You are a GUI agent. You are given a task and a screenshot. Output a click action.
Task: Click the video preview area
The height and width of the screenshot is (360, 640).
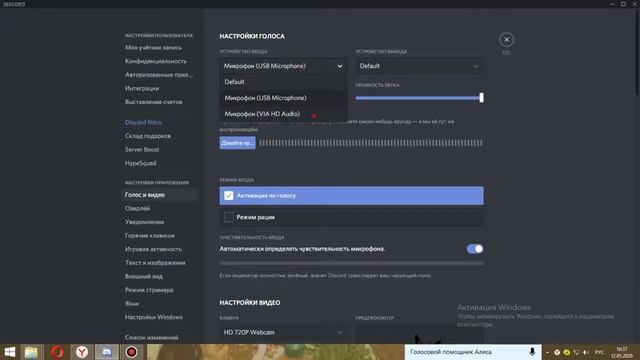click(419, 334)
